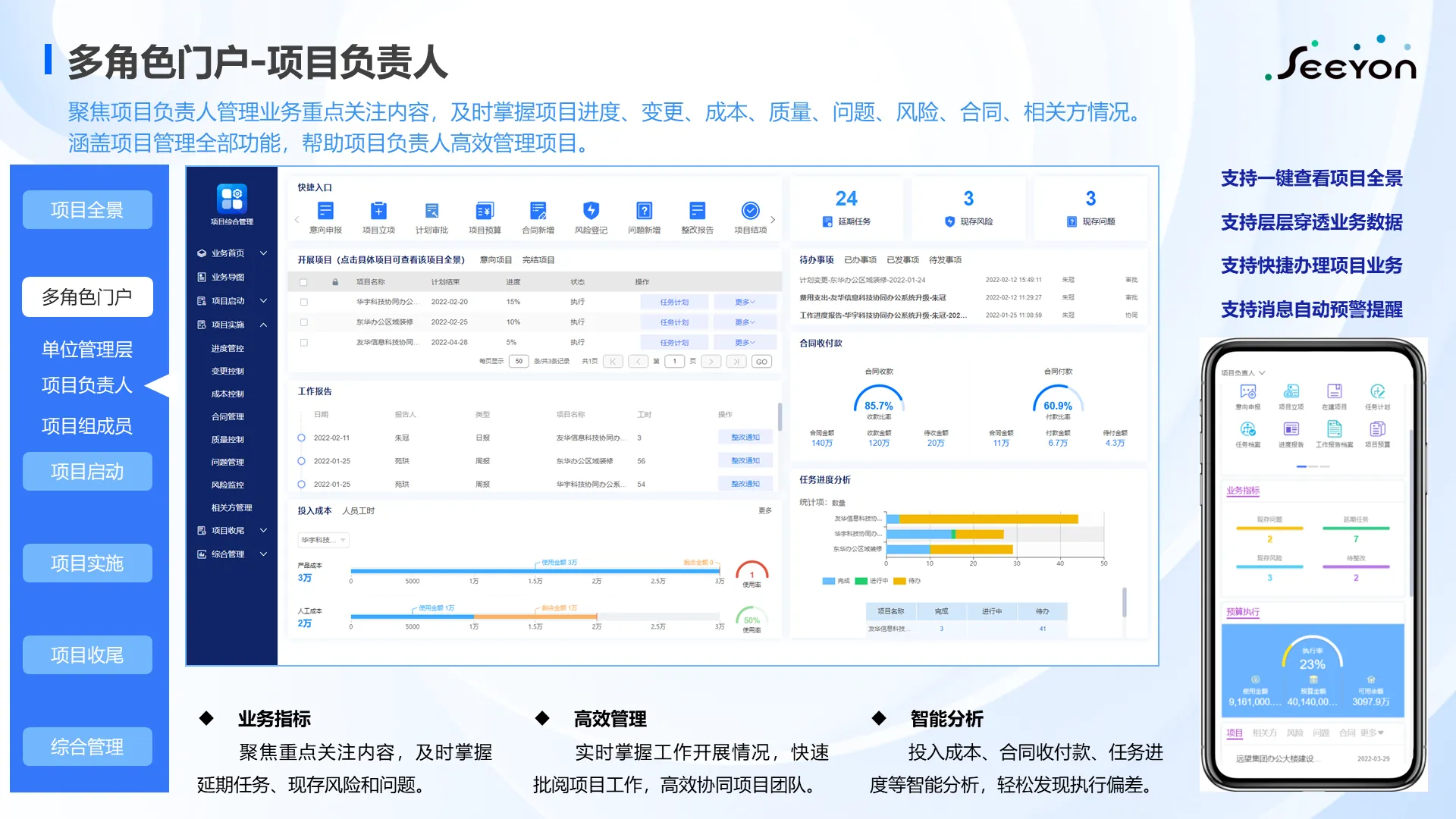This screenshot has height=819, width=1456.
Task: Open 更多 dropdown for the 15% project
Action: 745,302
